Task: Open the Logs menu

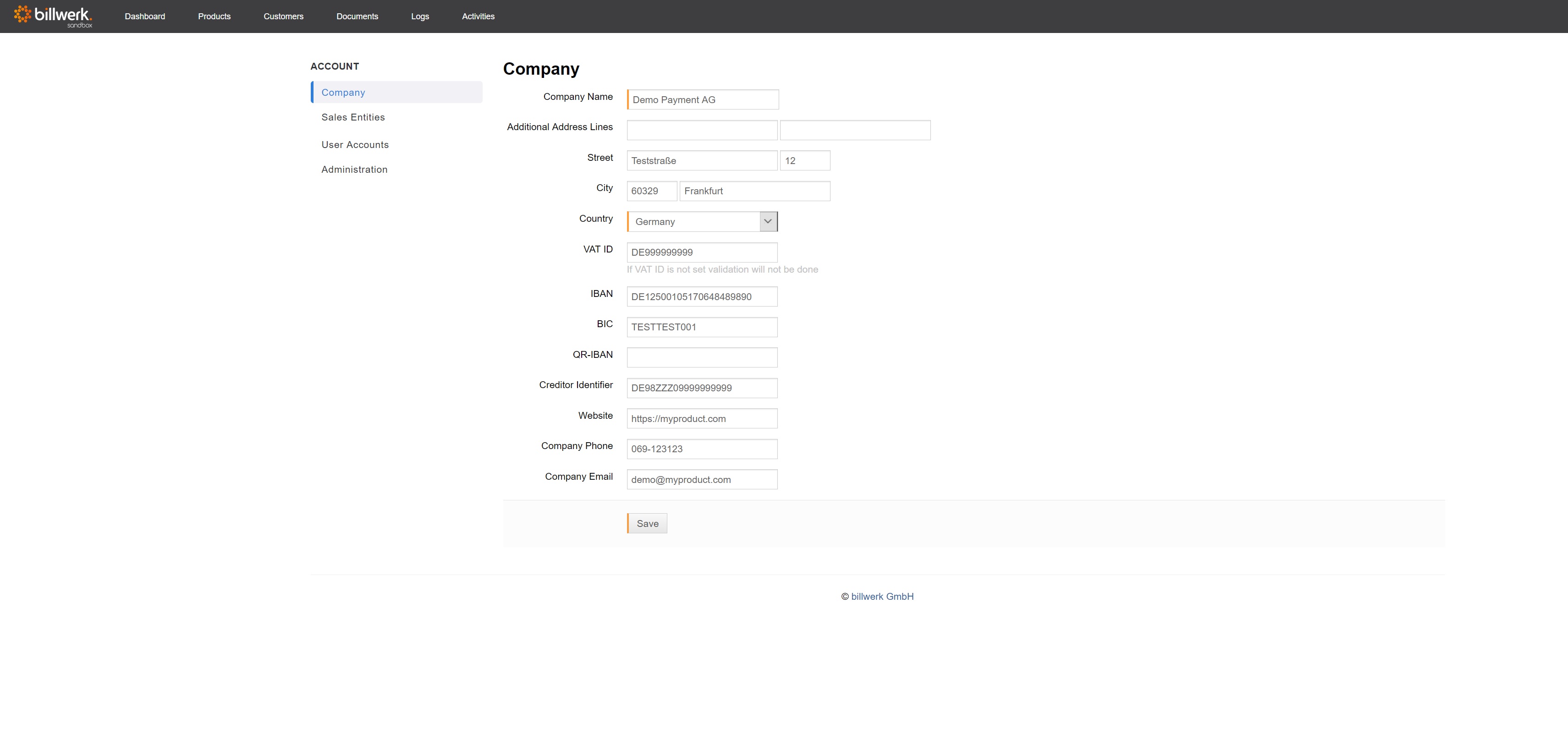Action: click(420, 16)
